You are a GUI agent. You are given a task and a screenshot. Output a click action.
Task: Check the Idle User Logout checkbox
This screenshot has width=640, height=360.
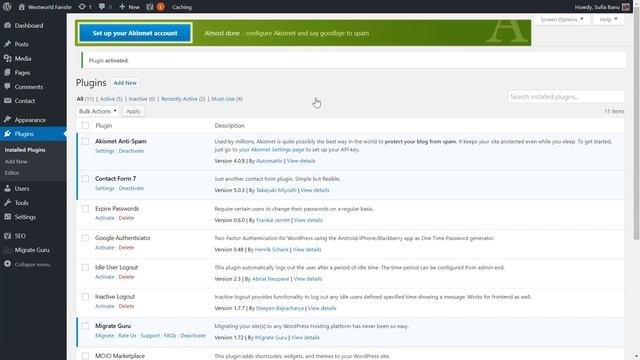85,267
